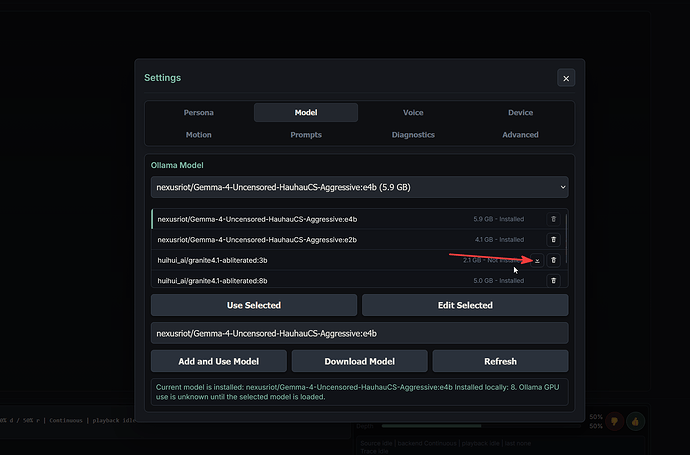The width and height of the screenshot is (690, 455).
Task: Click the download icon for granite4.1-abliterated:3b
Action: tap(537, 261)
